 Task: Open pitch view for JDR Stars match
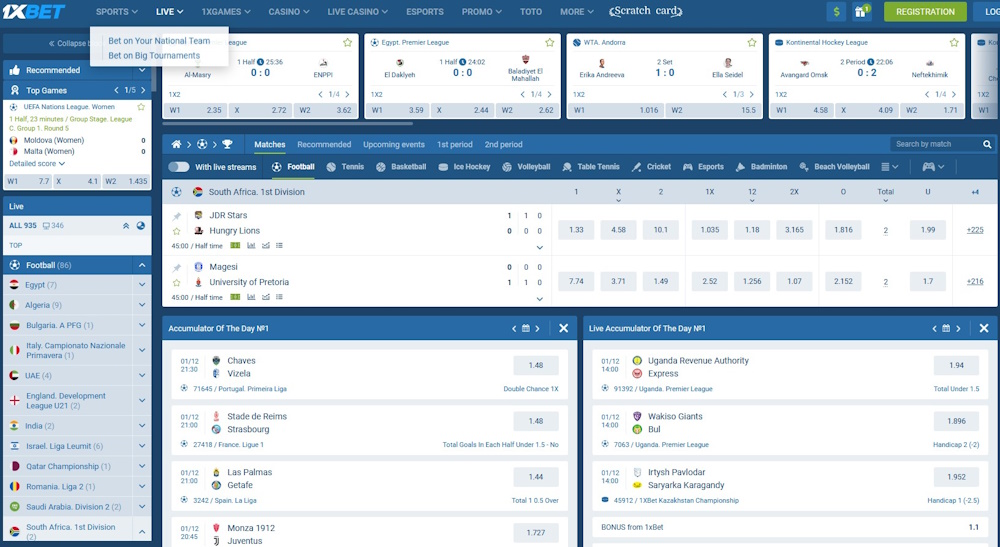pyautogui.click(x=235, y=245)
